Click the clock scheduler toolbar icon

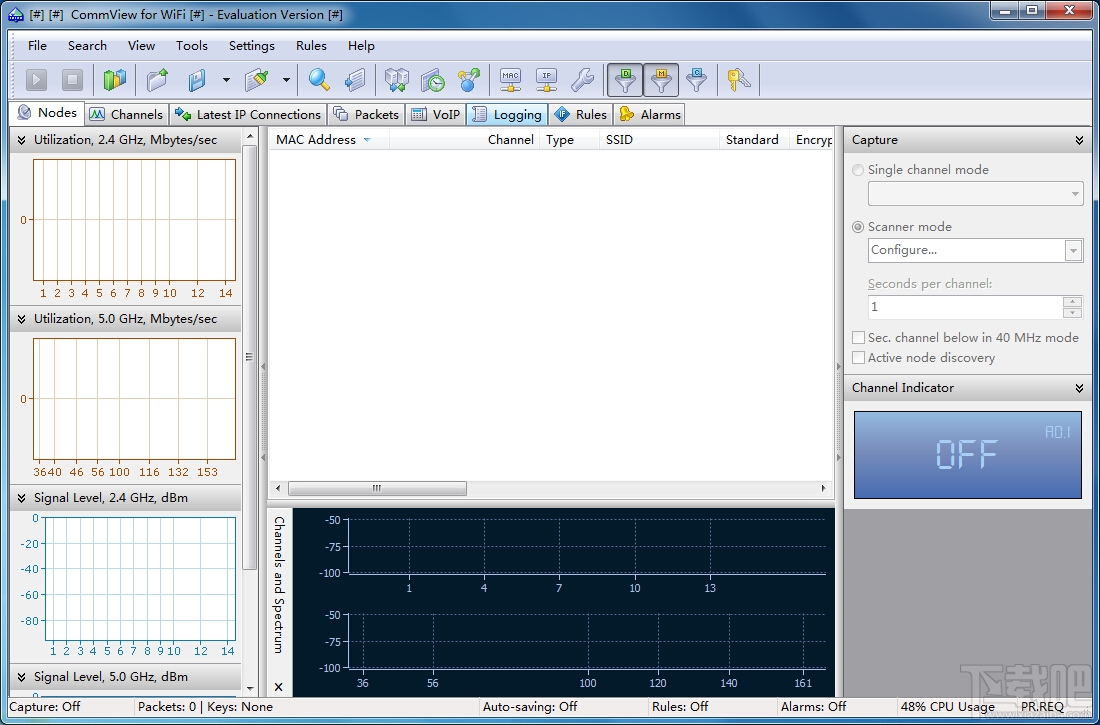[x=432, y=80]
